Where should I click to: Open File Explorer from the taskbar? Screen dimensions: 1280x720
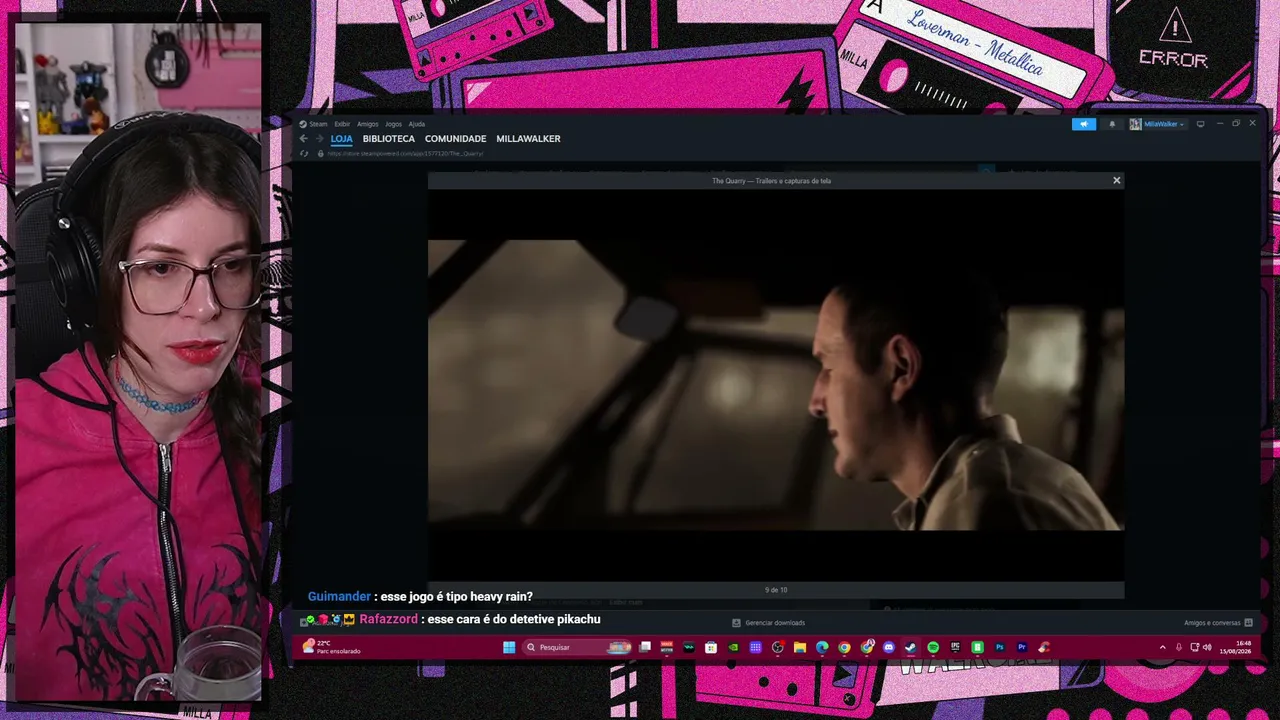pos(800,647)
